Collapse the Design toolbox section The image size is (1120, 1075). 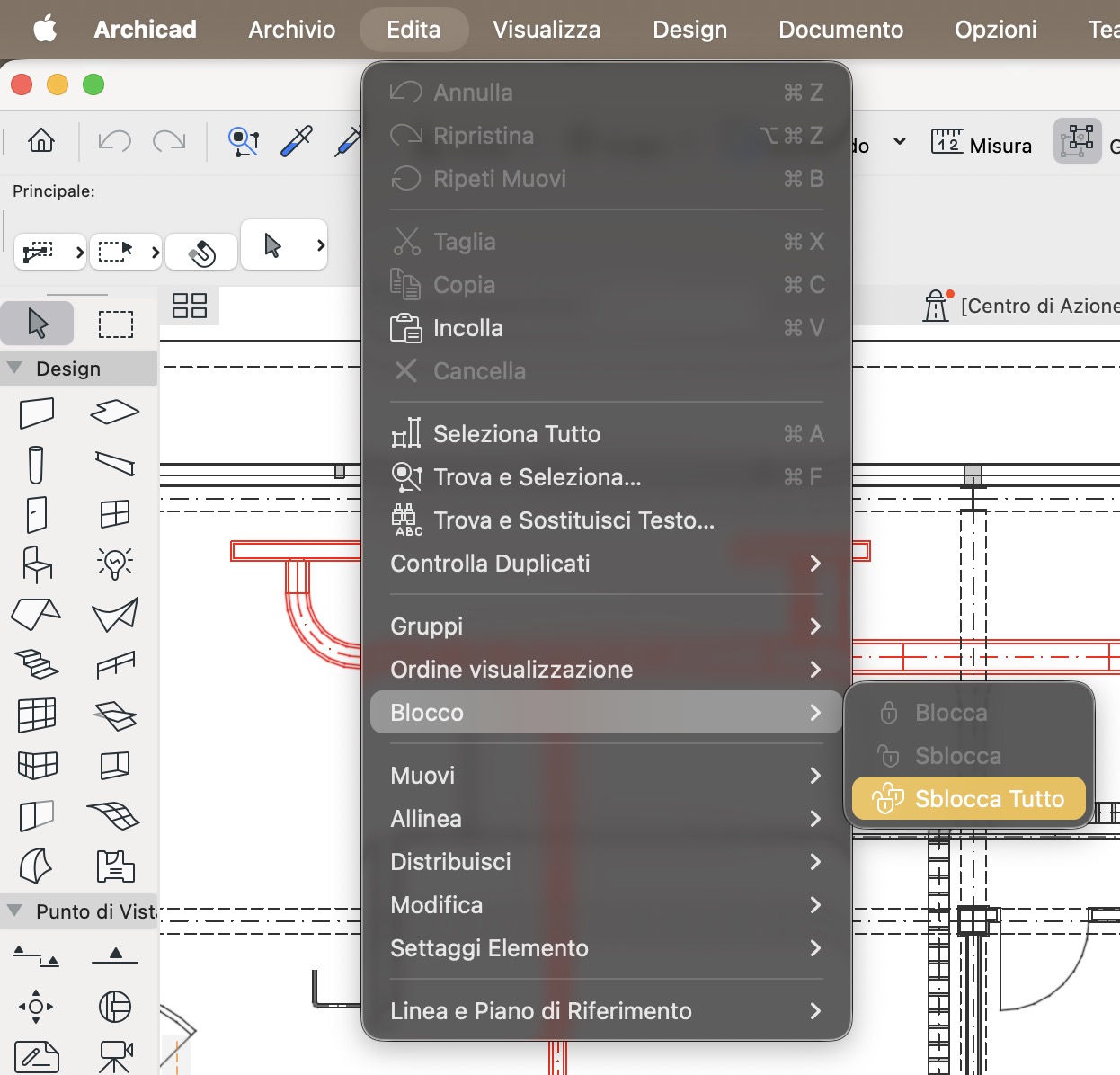click(x=14, y=368)
